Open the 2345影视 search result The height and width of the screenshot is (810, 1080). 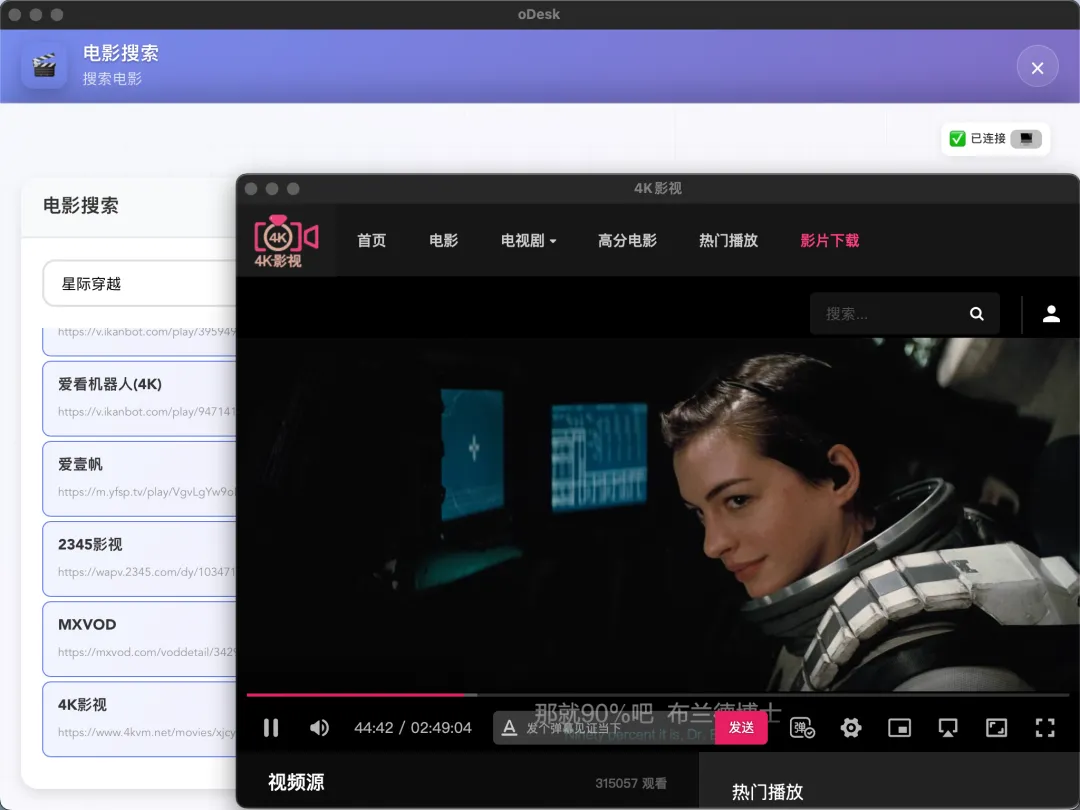(141, 559)
